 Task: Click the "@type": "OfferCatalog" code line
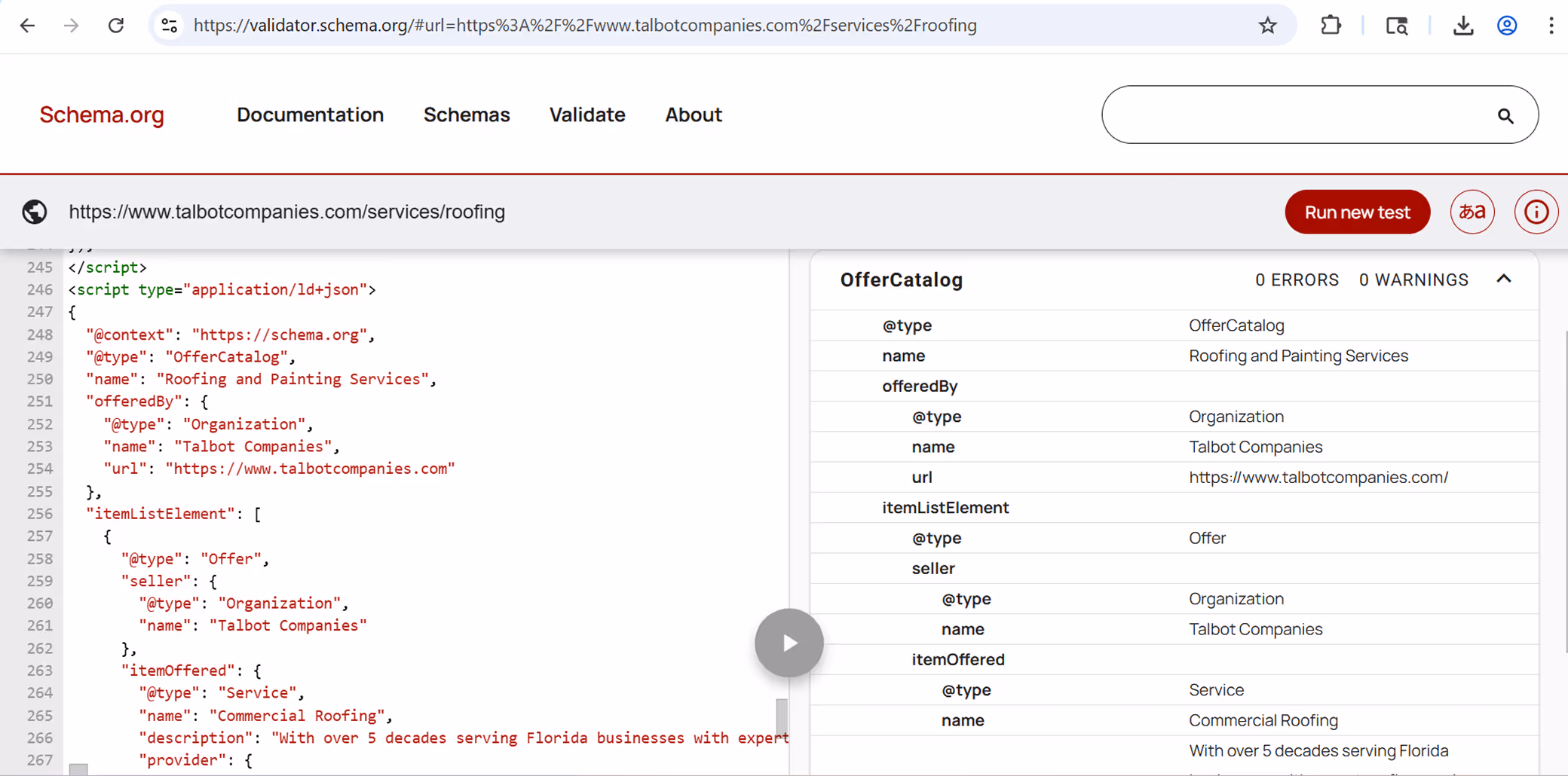[x=191, y=356]
